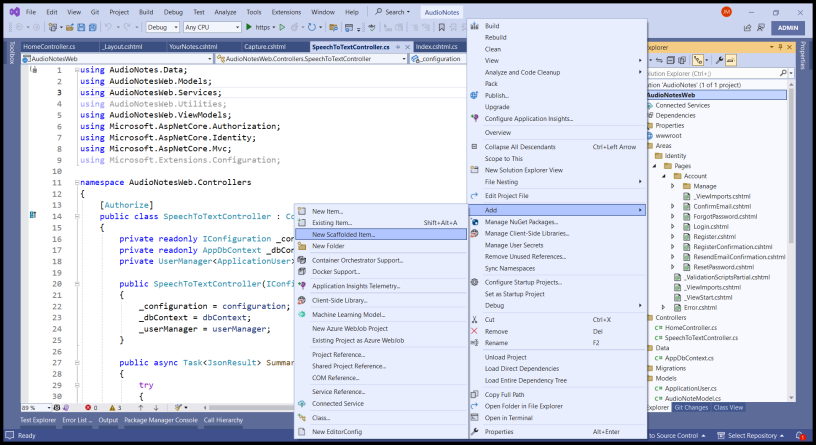
Task: Open the Toolbox side panel tab
Action: (x=11, y=53)
